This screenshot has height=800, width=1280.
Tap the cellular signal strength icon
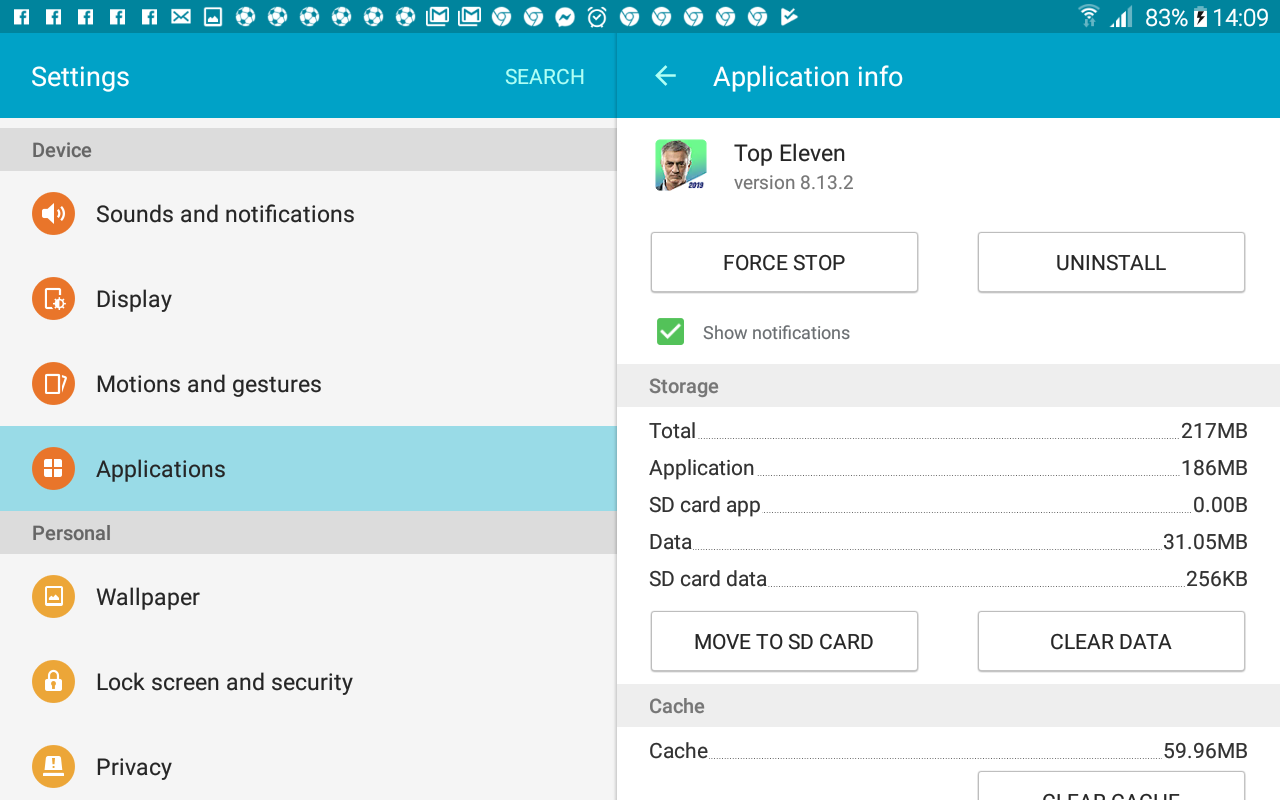tap(1121, 17)
